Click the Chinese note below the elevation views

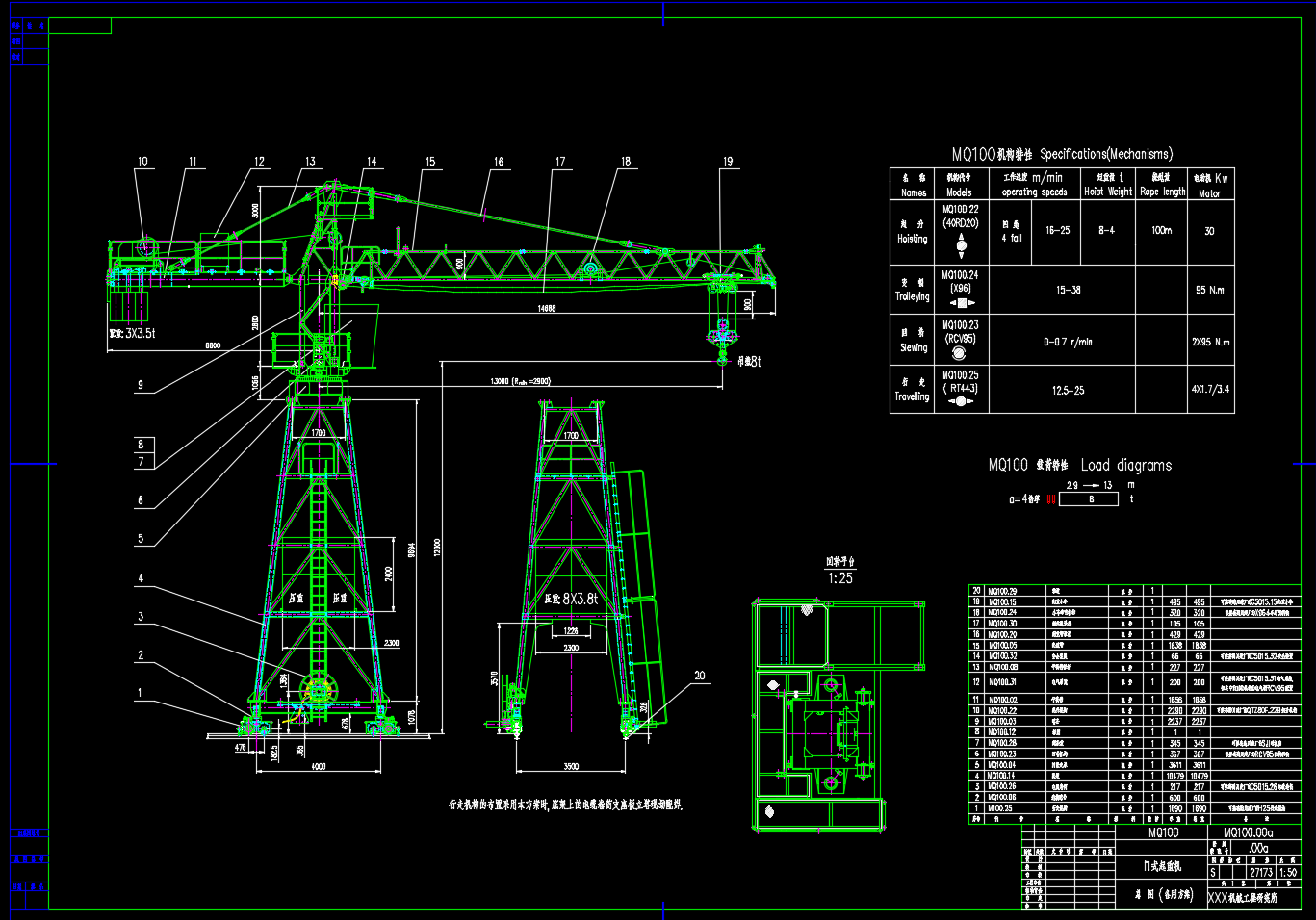click(x=565, y=805)
